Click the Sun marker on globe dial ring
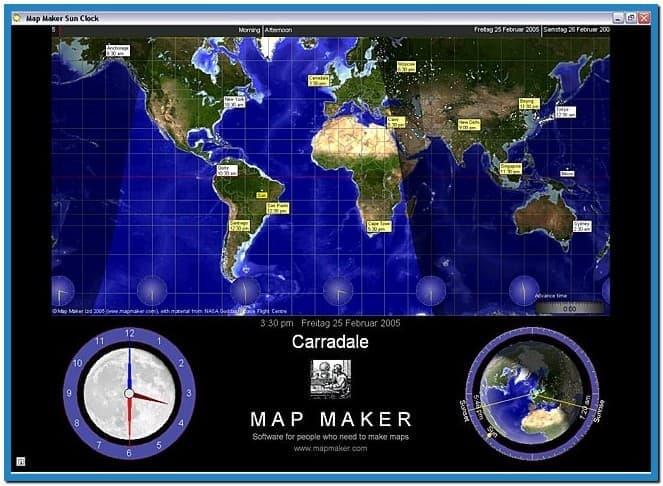This screenshot has width=663, height=486. coord(490,432)
